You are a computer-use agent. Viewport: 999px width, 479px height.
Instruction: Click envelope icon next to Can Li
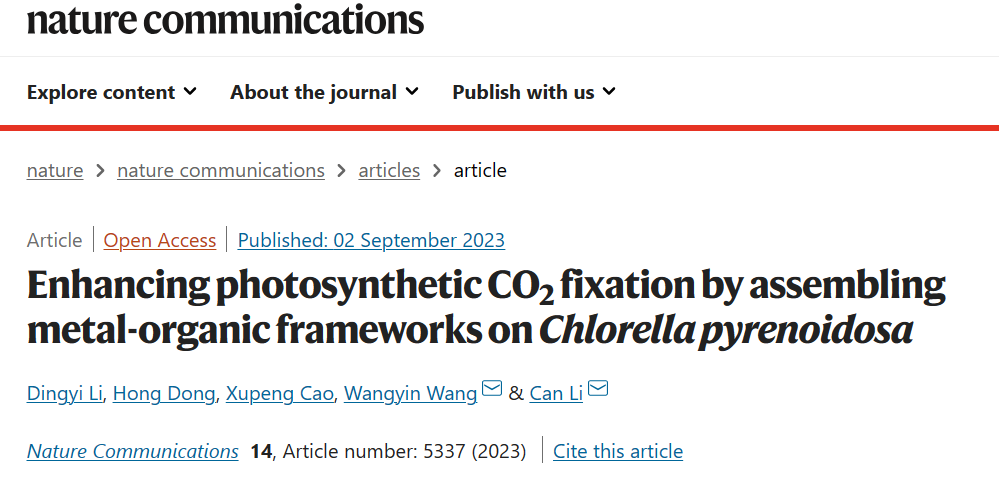(x=598, y=388)
